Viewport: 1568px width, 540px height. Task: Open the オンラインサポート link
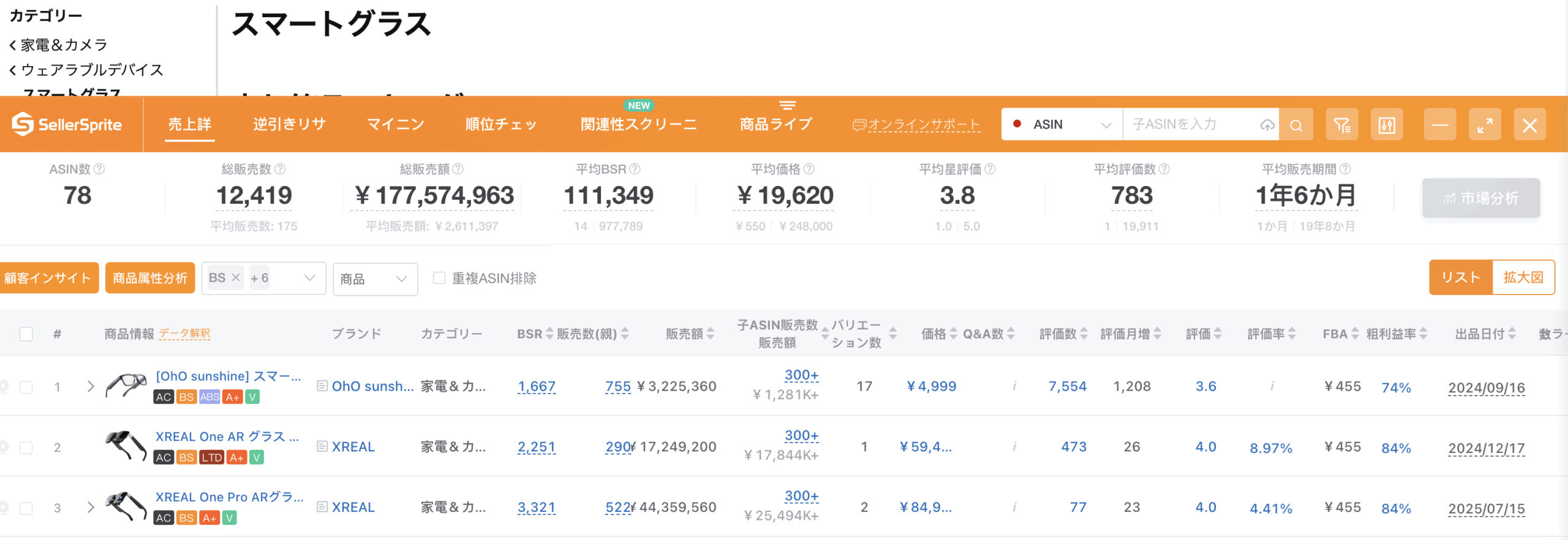point(916,125)
